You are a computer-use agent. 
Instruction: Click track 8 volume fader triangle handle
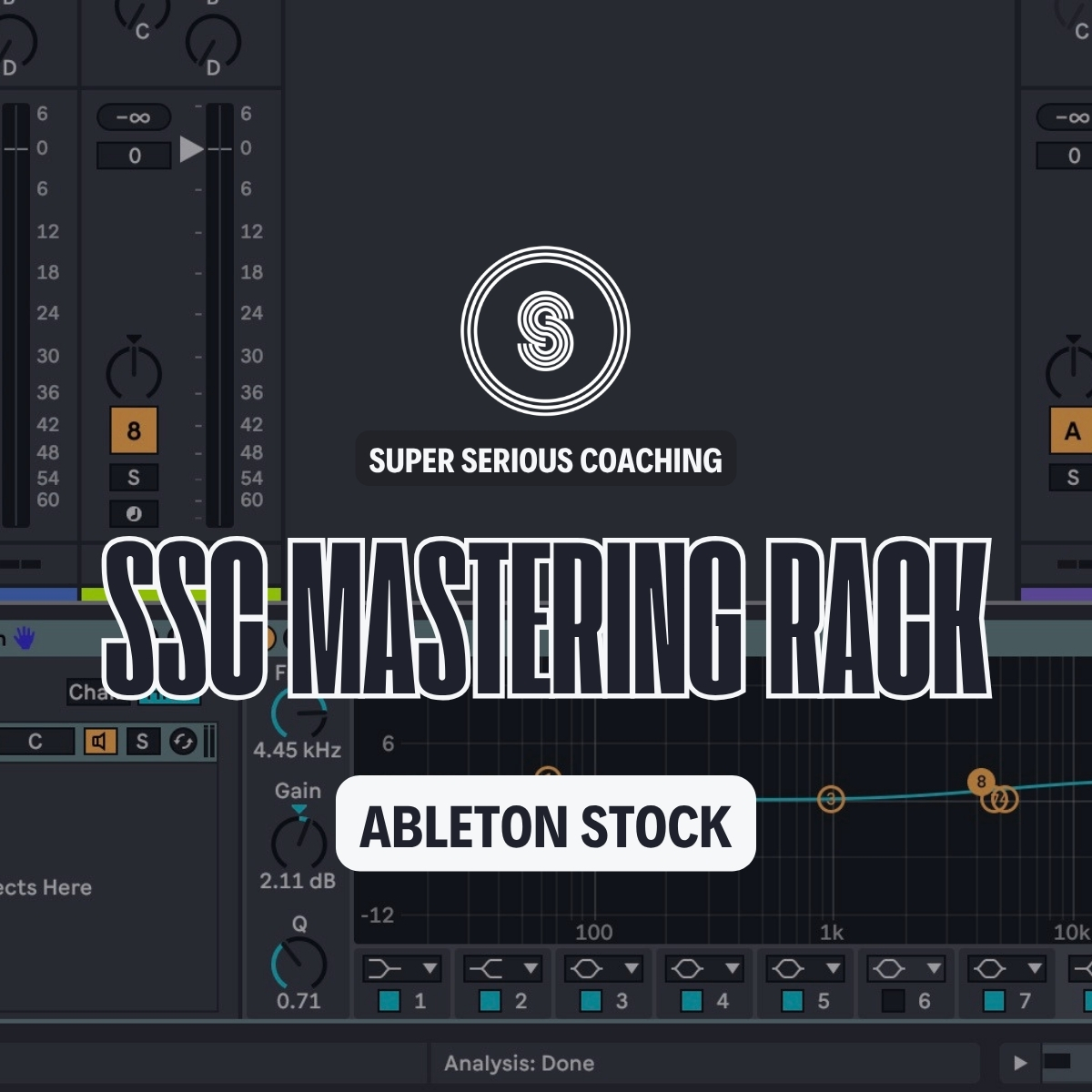click(191, 148)
